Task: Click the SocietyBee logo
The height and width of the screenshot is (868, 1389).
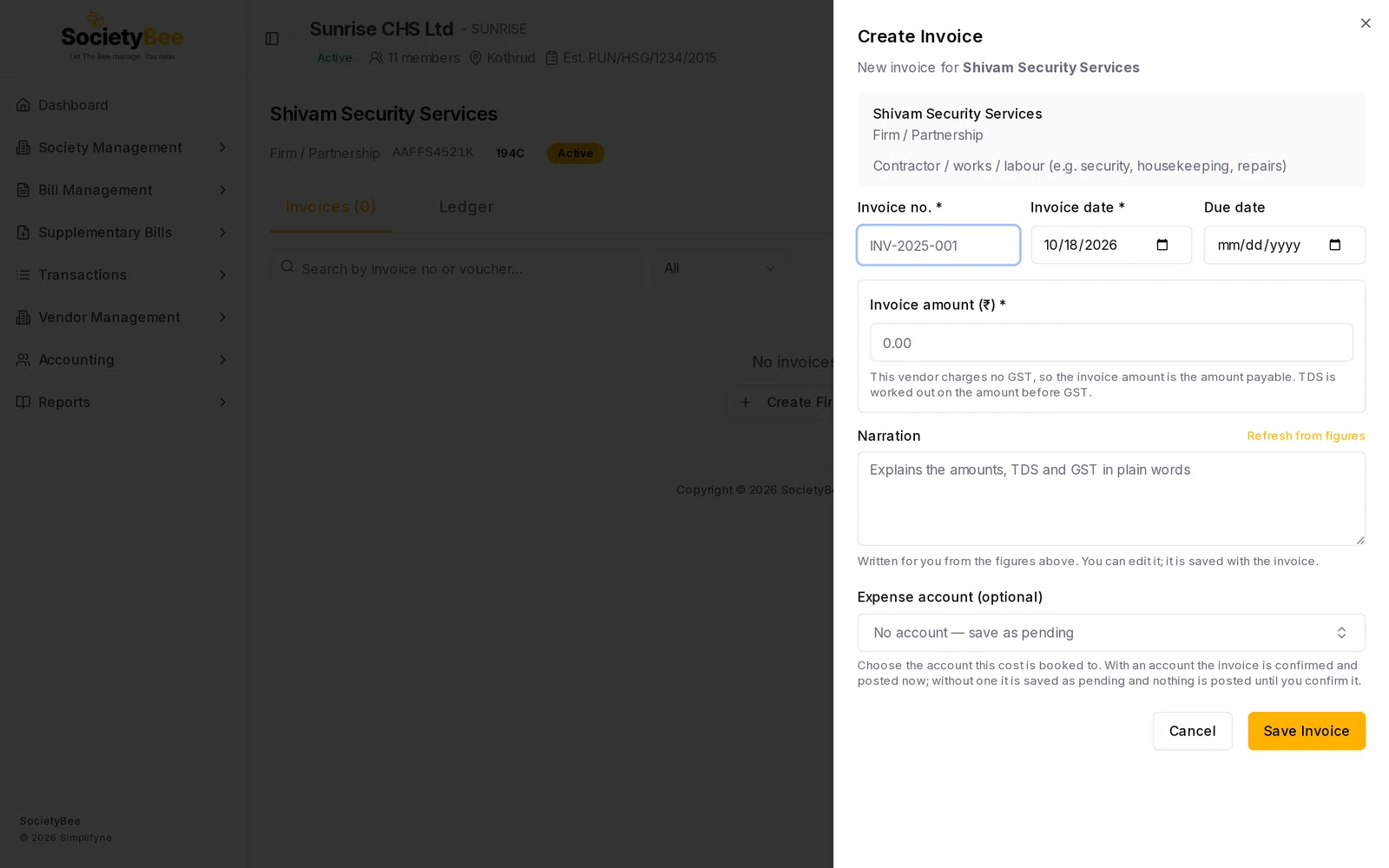Action: pyautogui.click(x=122, y=36)
